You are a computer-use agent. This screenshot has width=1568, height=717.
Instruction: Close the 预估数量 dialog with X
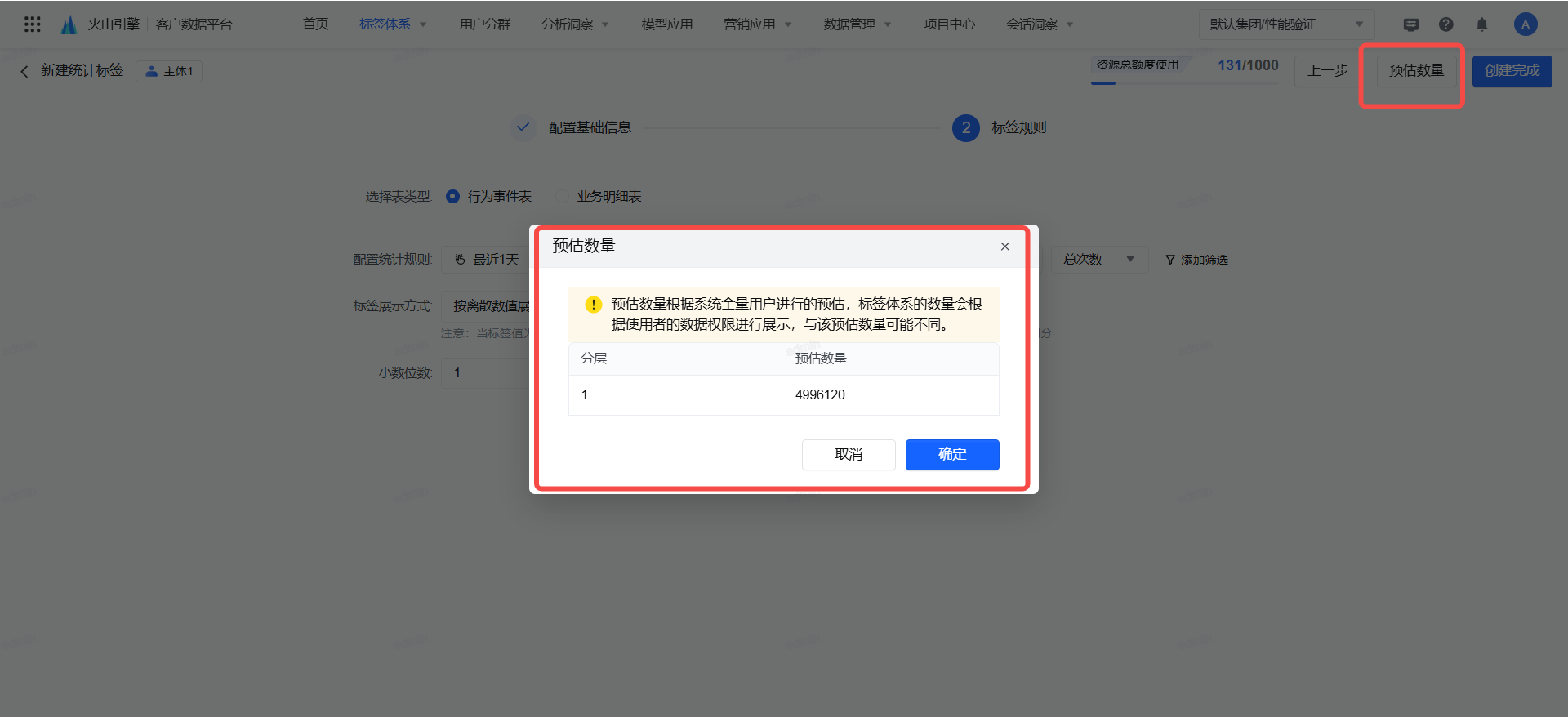pyautogui.click(x=1005, y=247)
